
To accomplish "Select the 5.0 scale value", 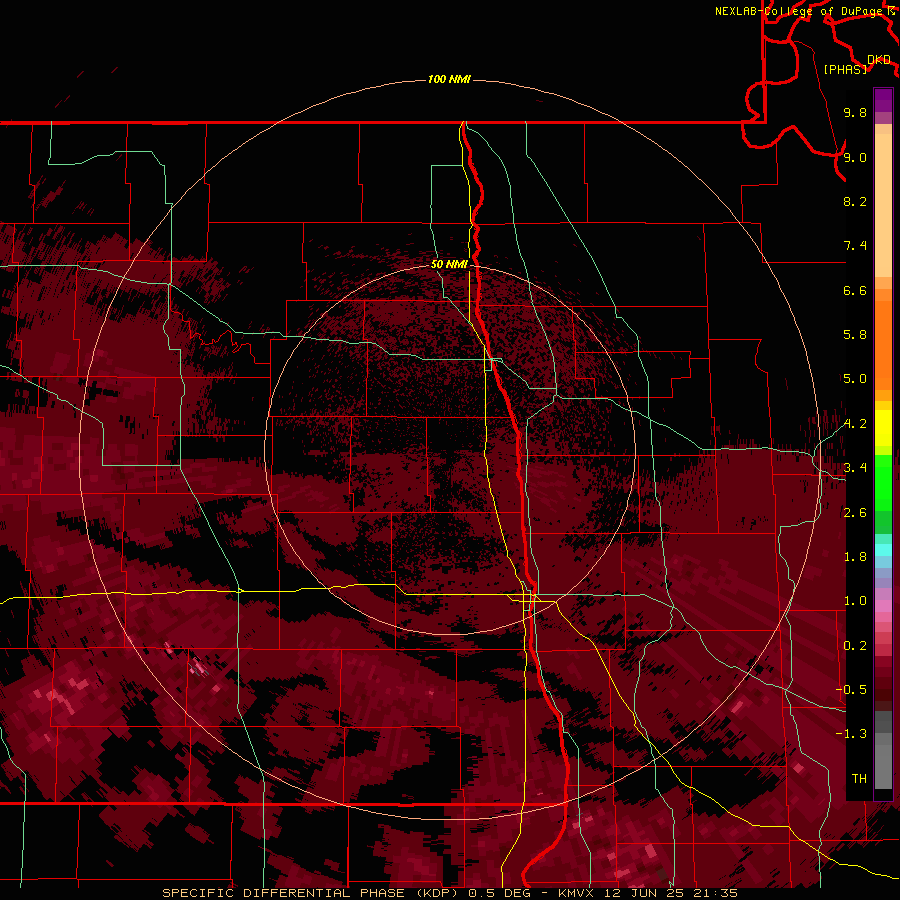I will click(x=855, y=379).
